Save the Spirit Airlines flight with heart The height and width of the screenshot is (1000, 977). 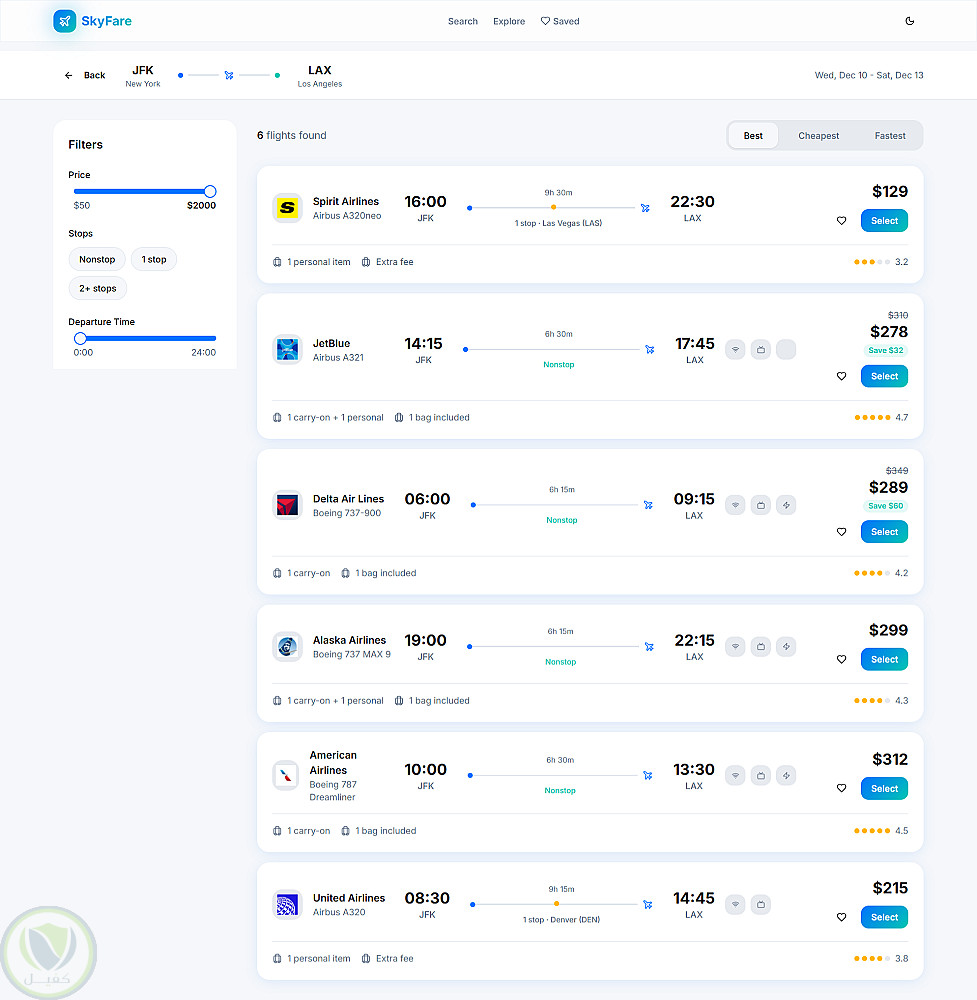(842, 221)
